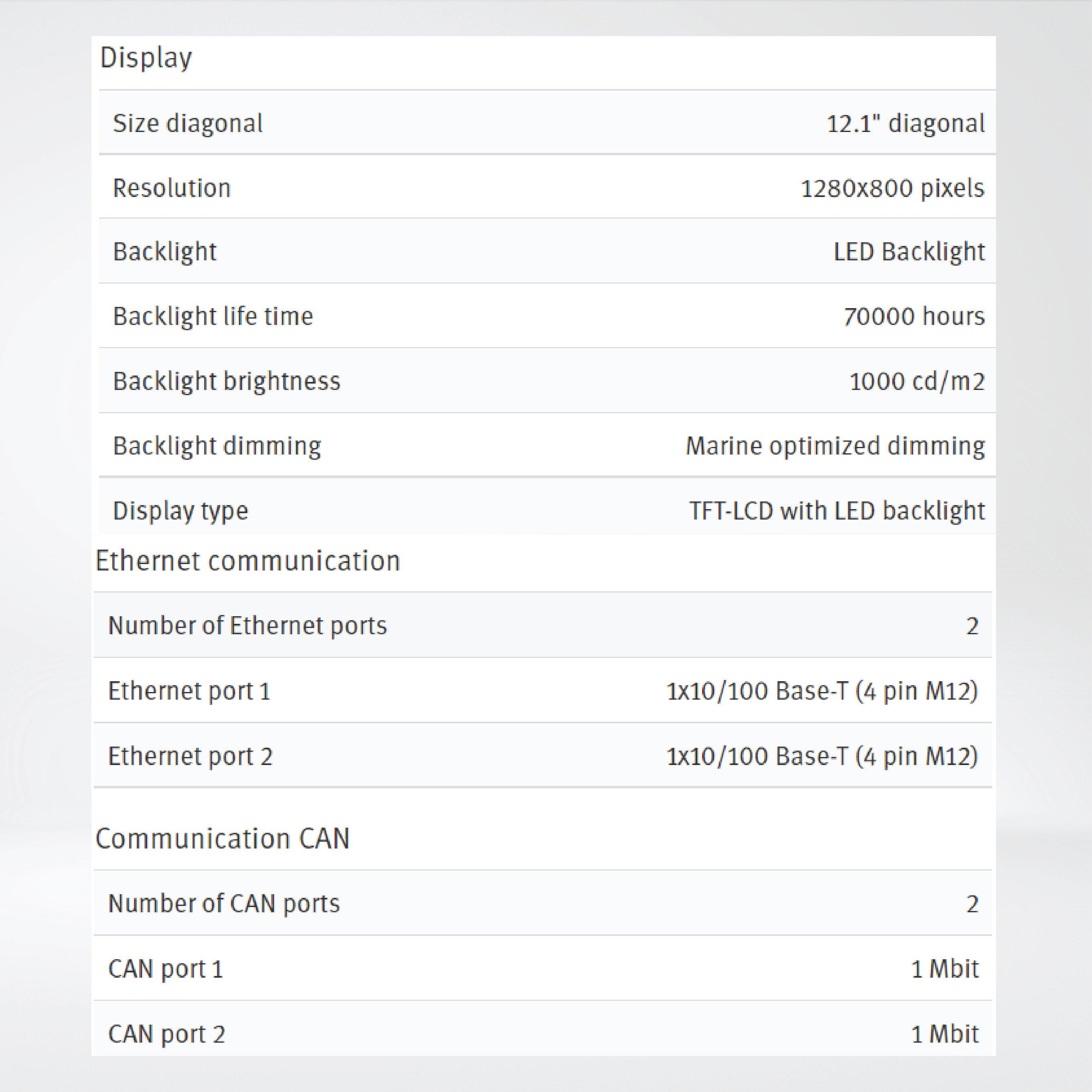
Task: Select Number of CAN ports label
Action: click(224, 903)
